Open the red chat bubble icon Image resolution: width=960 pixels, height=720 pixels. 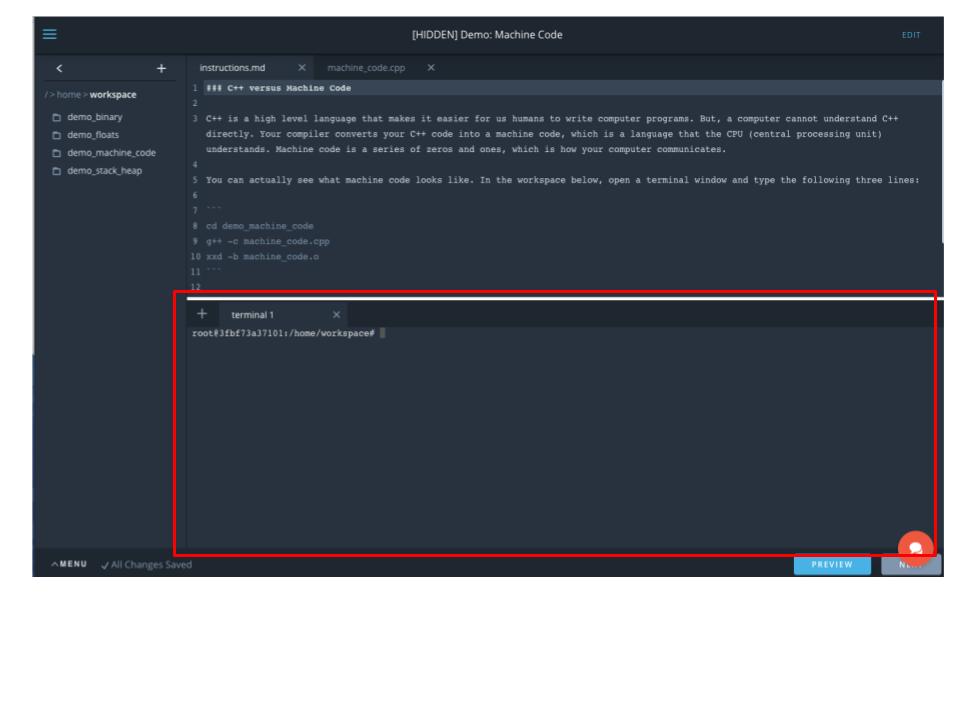(x=915, y=548)
